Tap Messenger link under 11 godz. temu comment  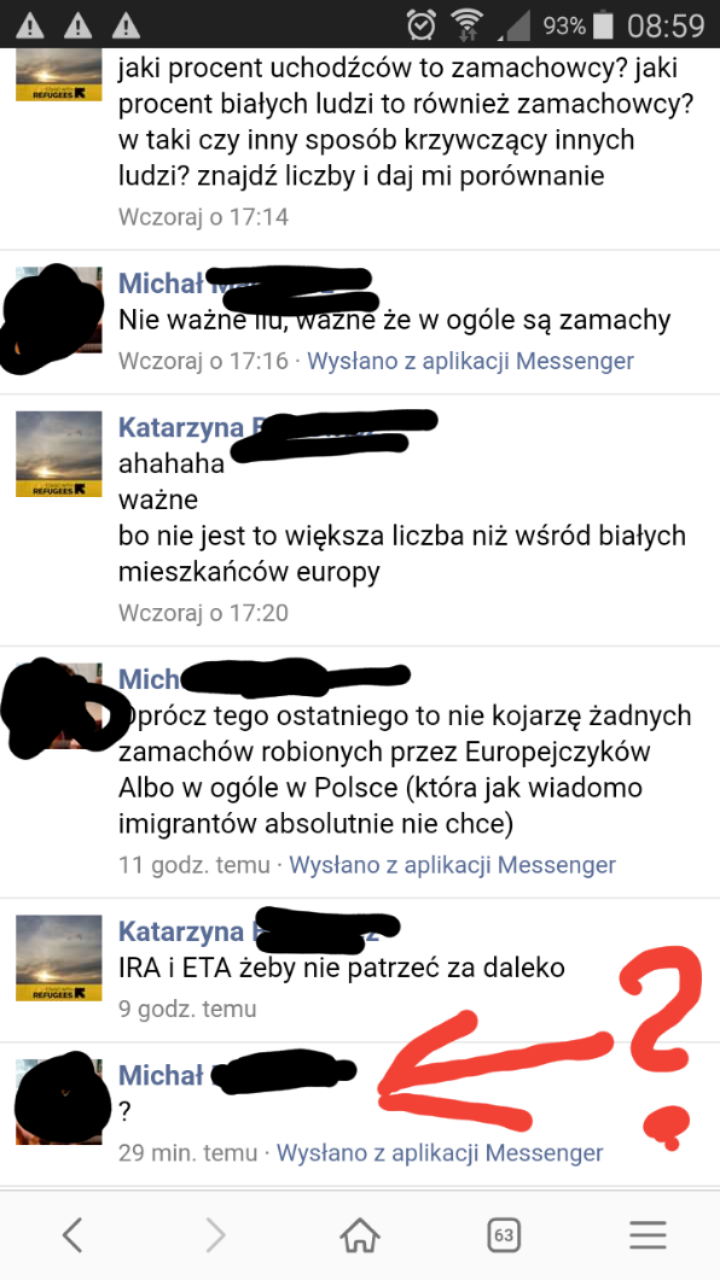[x=452, y=865]
